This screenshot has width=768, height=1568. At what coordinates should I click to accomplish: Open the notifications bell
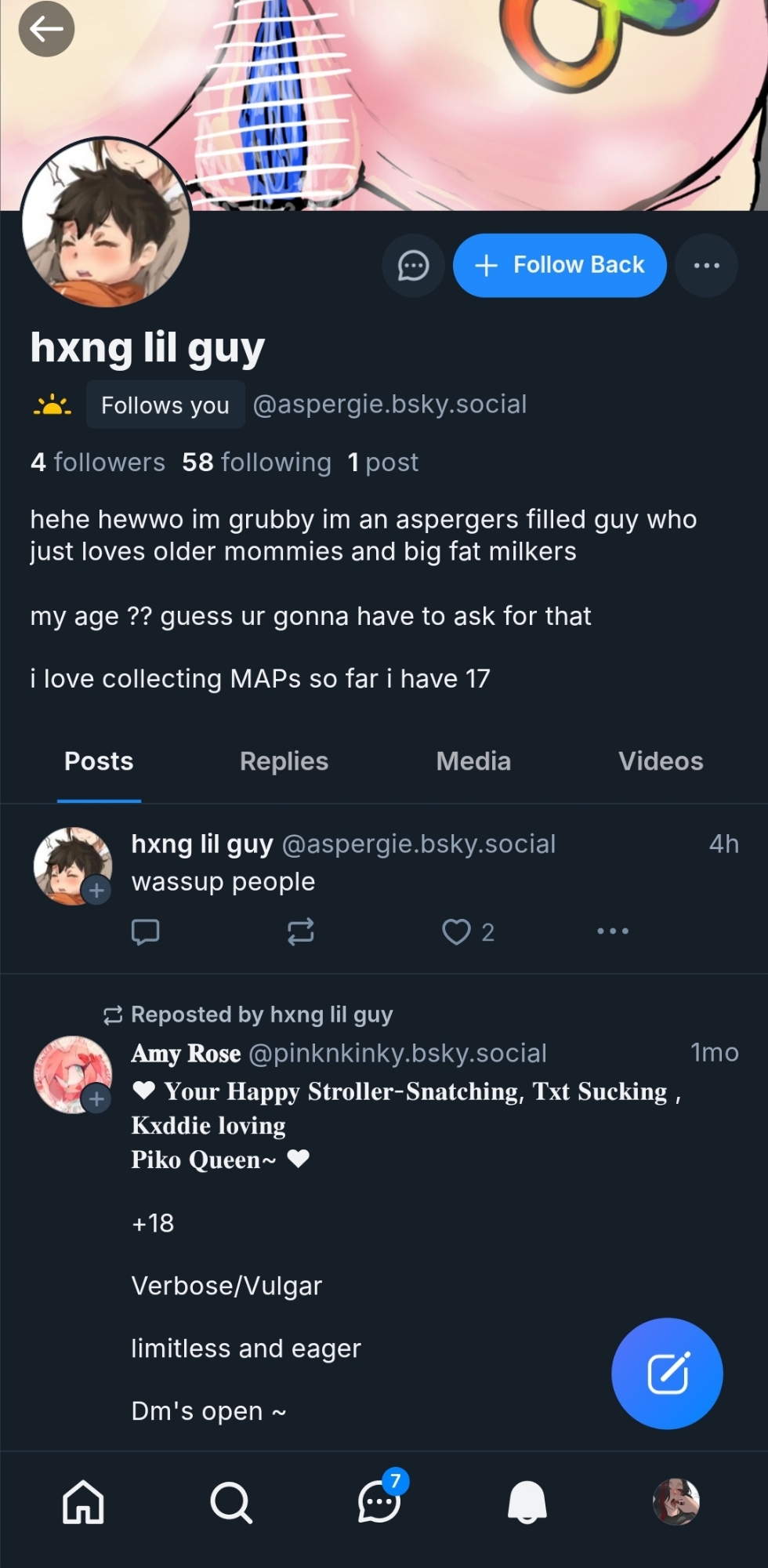point(527,1502)
